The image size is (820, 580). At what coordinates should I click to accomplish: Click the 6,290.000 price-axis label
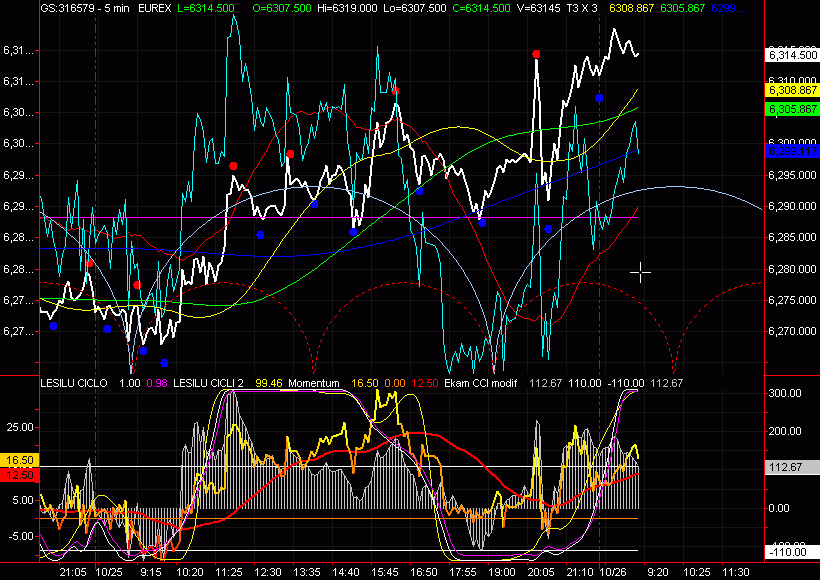[x=792, y=207]
